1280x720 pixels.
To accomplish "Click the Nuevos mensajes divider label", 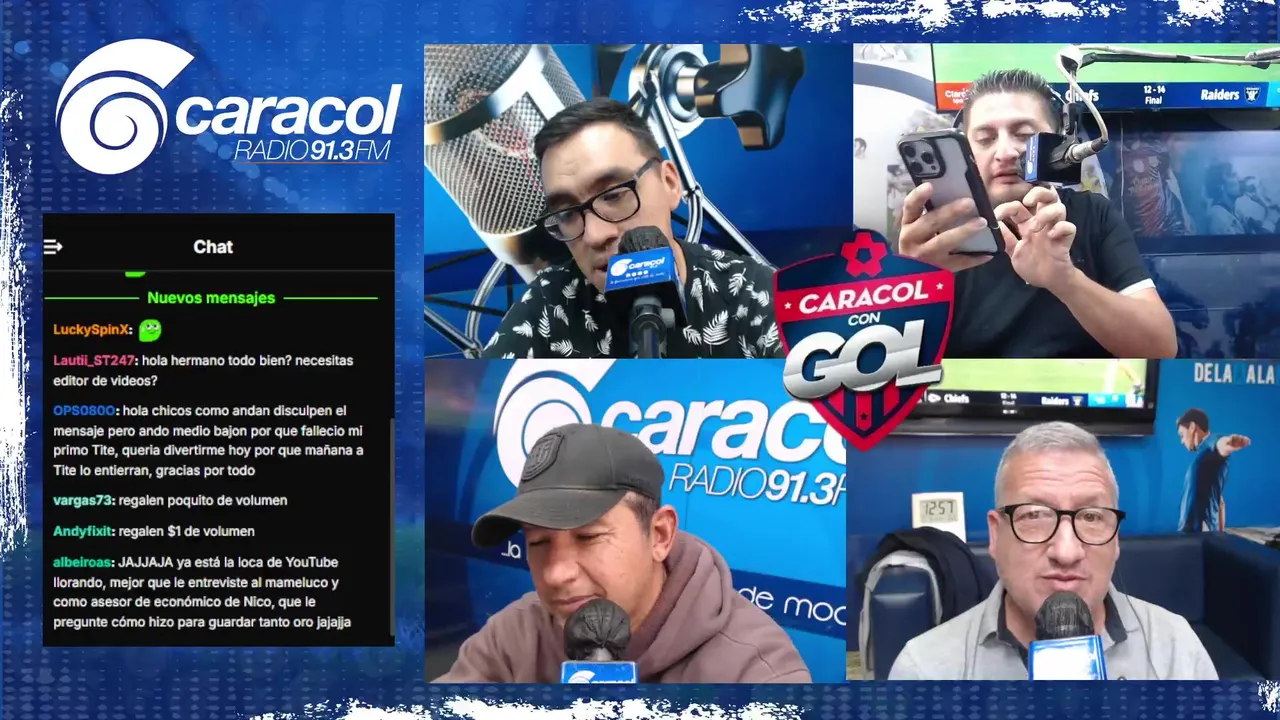I will (211, 298).
